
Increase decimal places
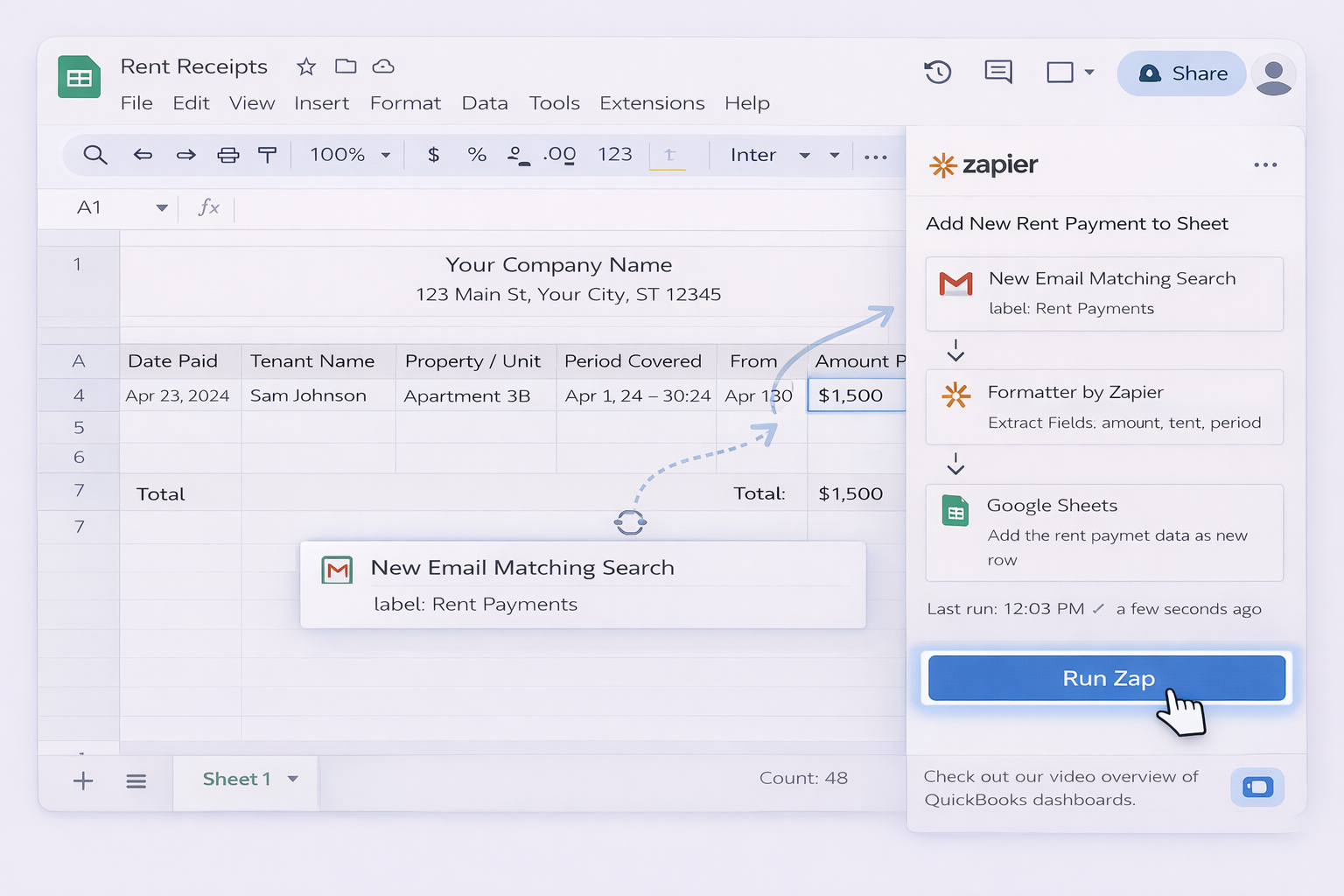click(x=559, y=156)
